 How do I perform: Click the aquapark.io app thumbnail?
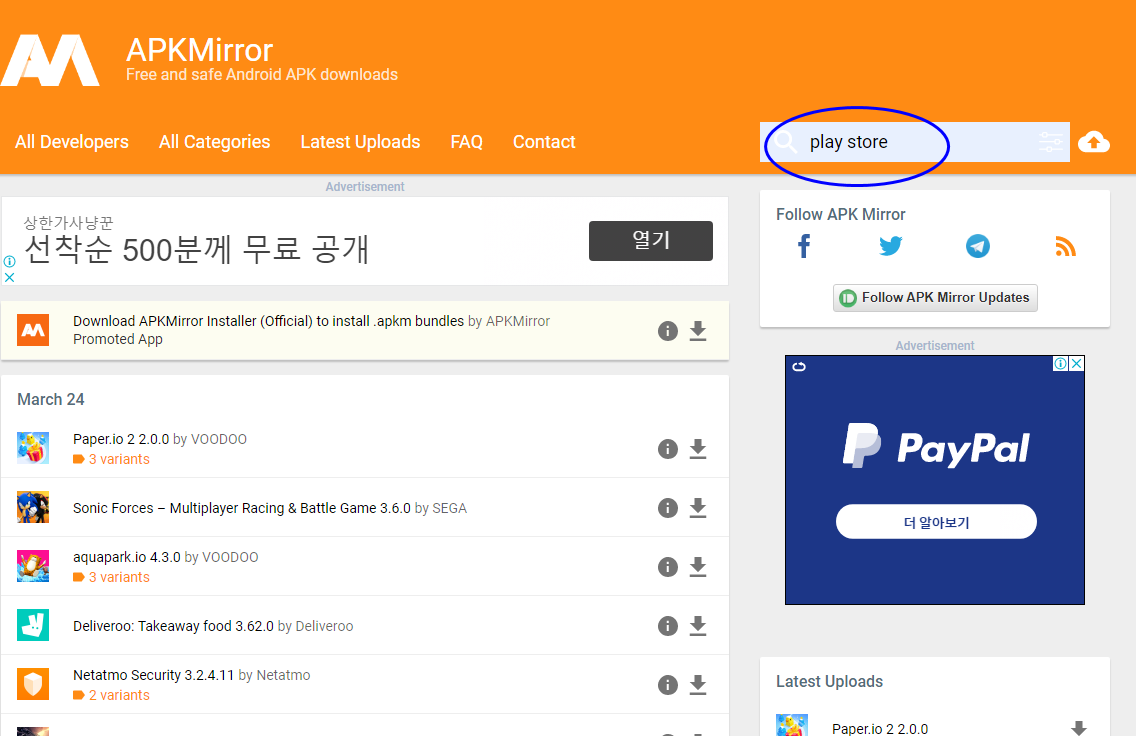33,566
